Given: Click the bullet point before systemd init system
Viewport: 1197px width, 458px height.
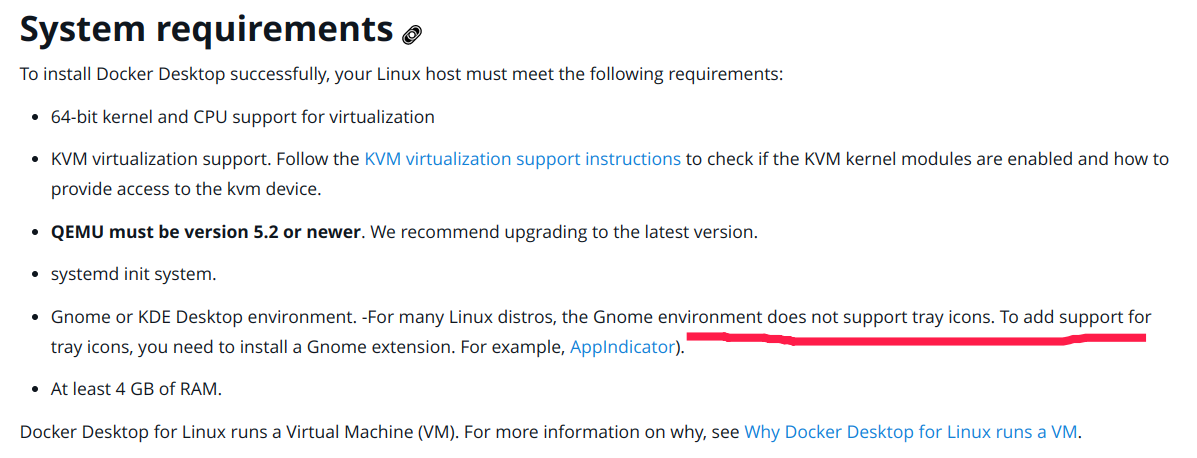Looking at the screenshot, I should coord(35,275).
